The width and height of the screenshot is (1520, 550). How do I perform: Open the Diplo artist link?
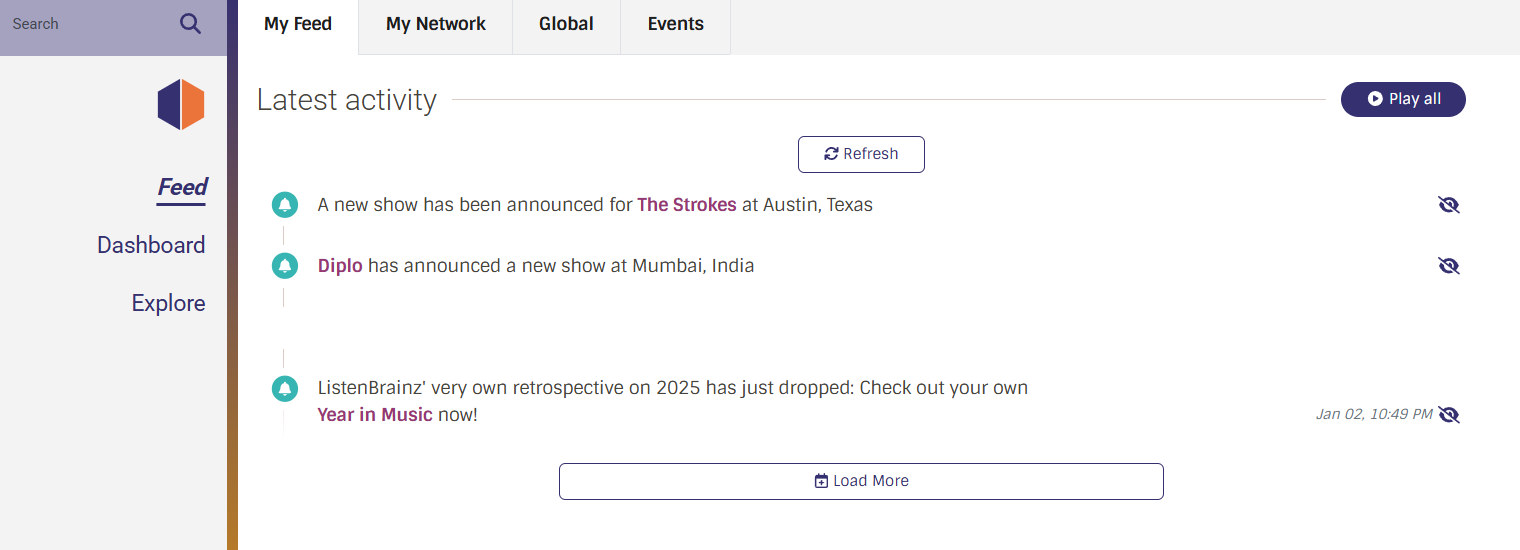point(340,266)
